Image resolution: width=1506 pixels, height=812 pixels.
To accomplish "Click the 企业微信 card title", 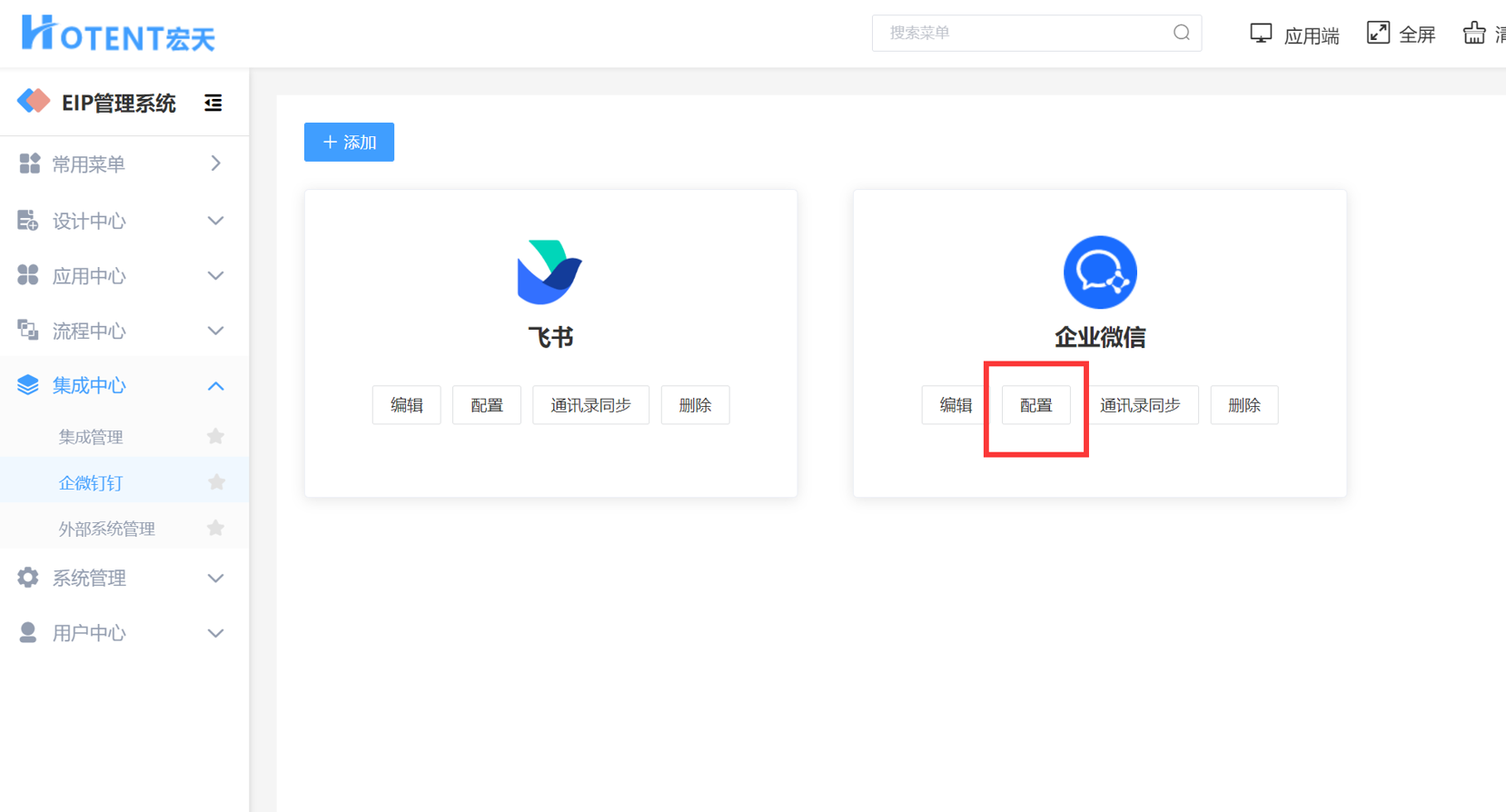I will (x=1100, y=337).
